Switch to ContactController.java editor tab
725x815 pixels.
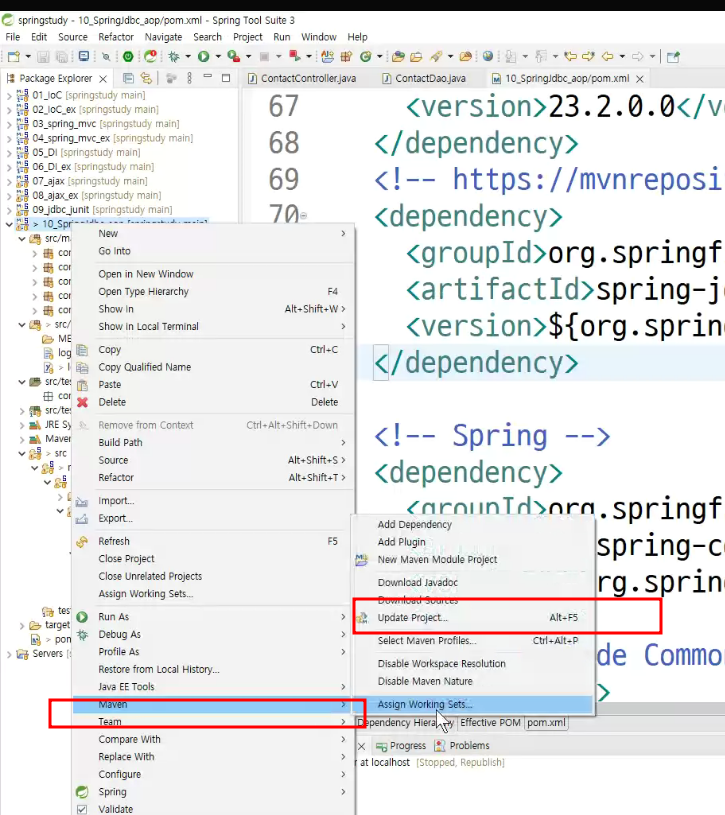[302, 78]
